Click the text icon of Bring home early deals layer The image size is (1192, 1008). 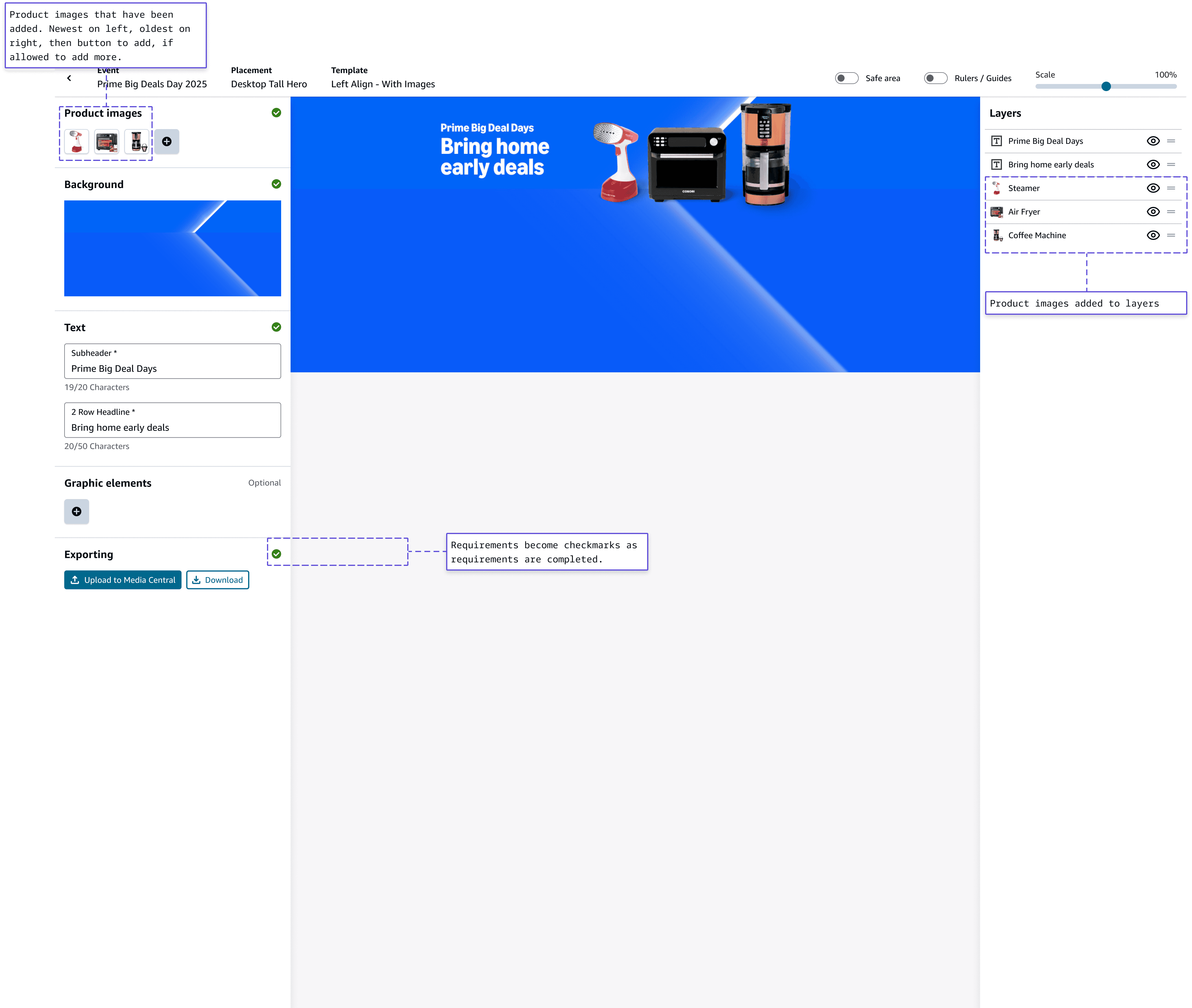pos(997,164)
